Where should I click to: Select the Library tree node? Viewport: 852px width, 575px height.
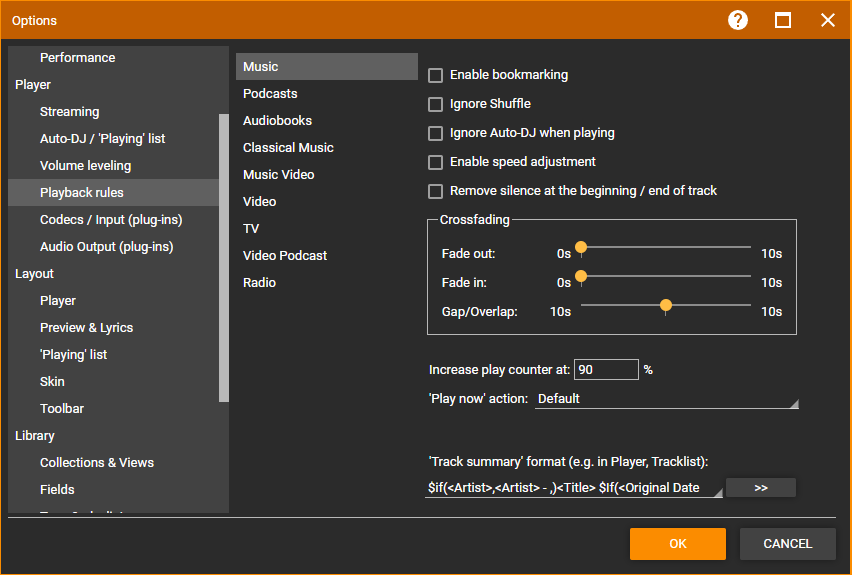[114, 435]
